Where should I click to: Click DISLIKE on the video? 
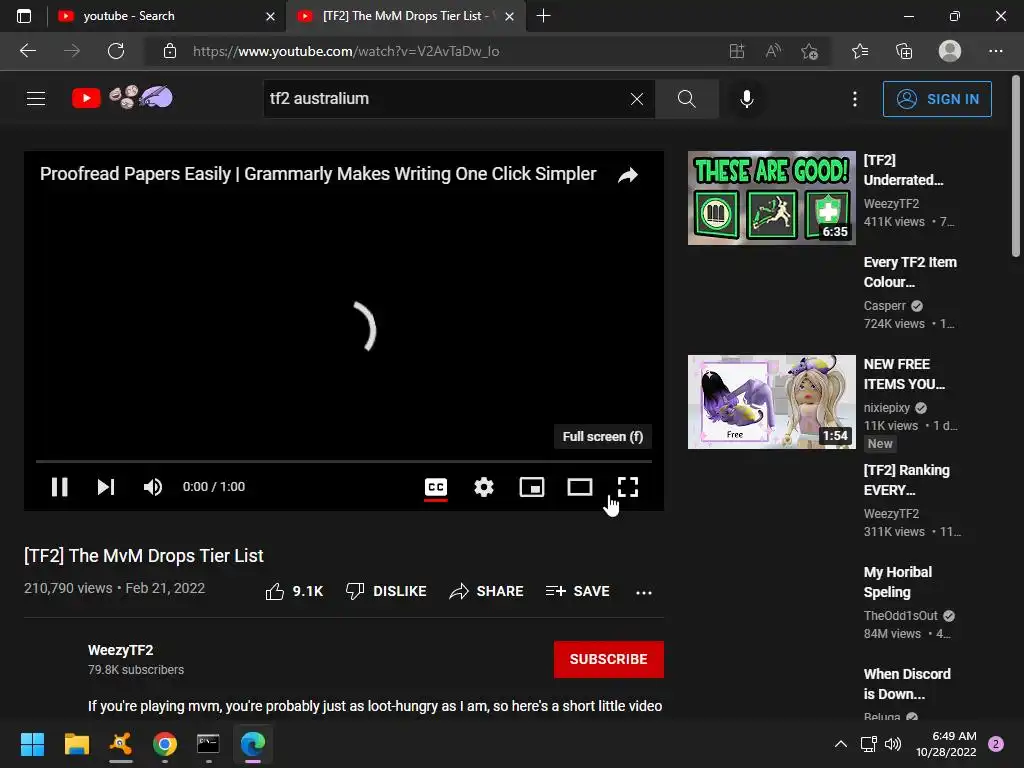tap(386, 592)
